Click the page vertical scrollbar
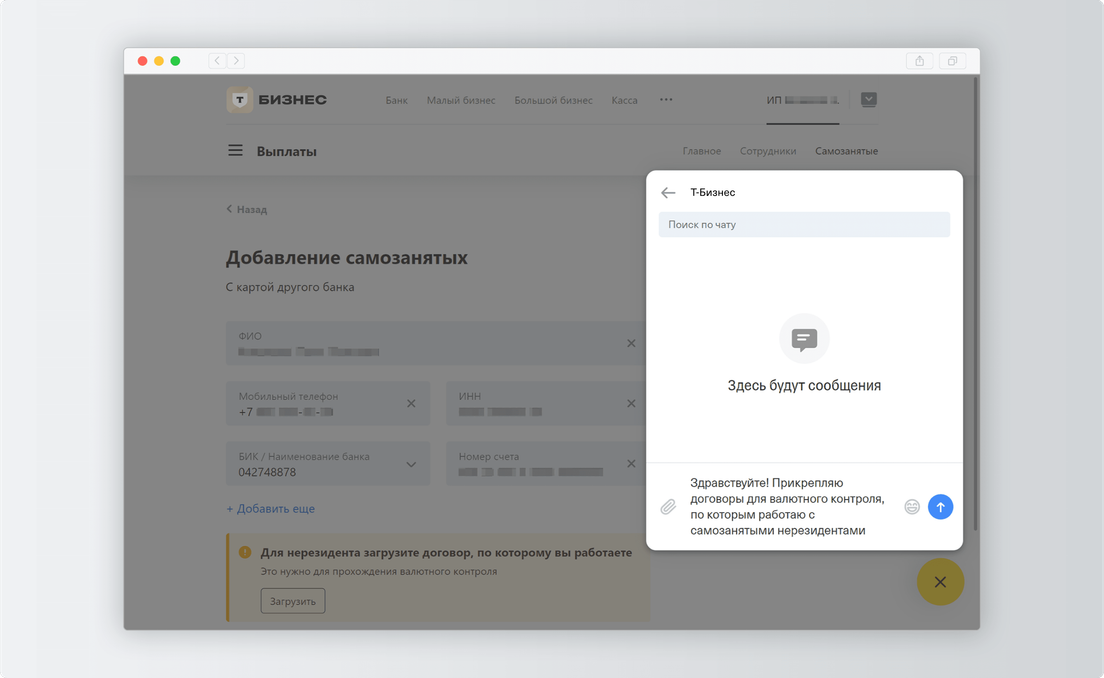The image size is (1104, 678). (975, 303)
